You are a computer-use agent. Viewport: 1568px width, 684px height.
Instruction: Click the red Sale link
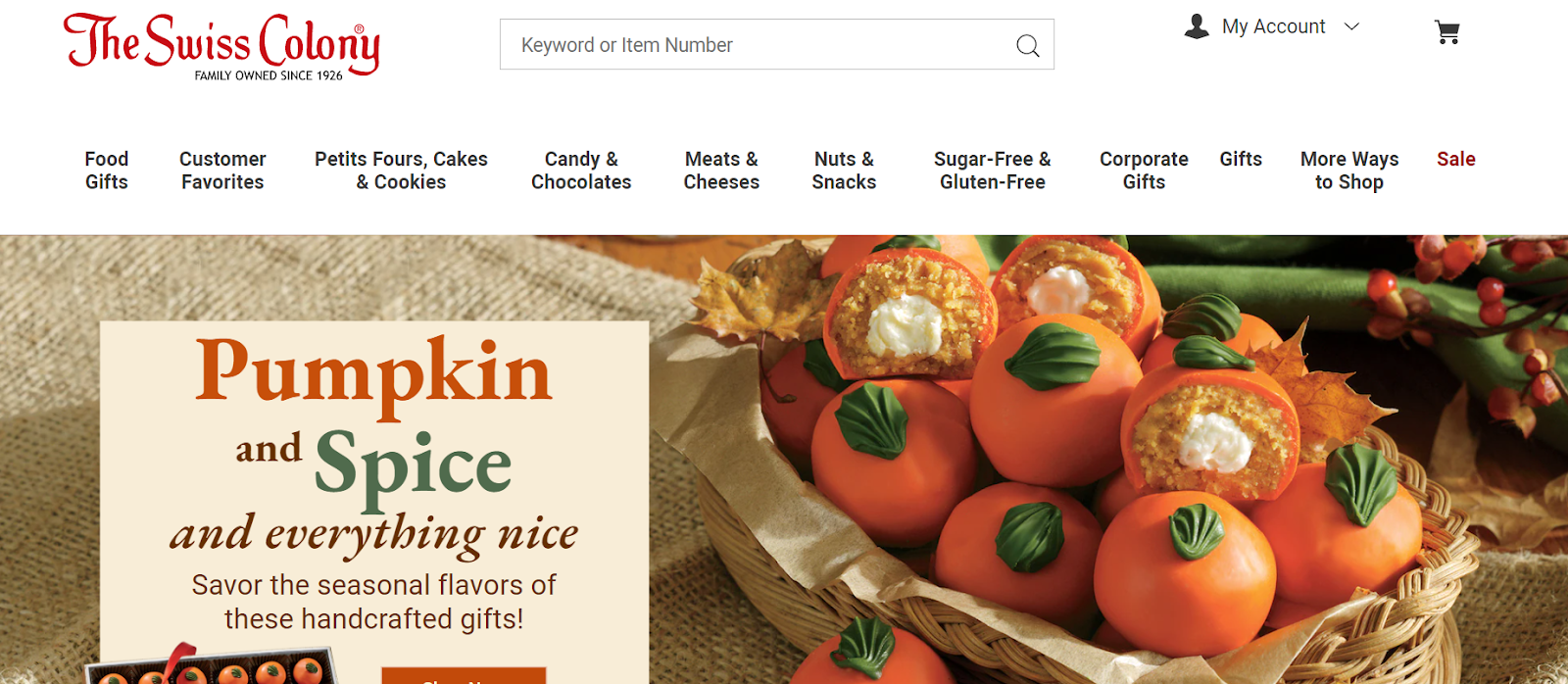coord(1456,159)
